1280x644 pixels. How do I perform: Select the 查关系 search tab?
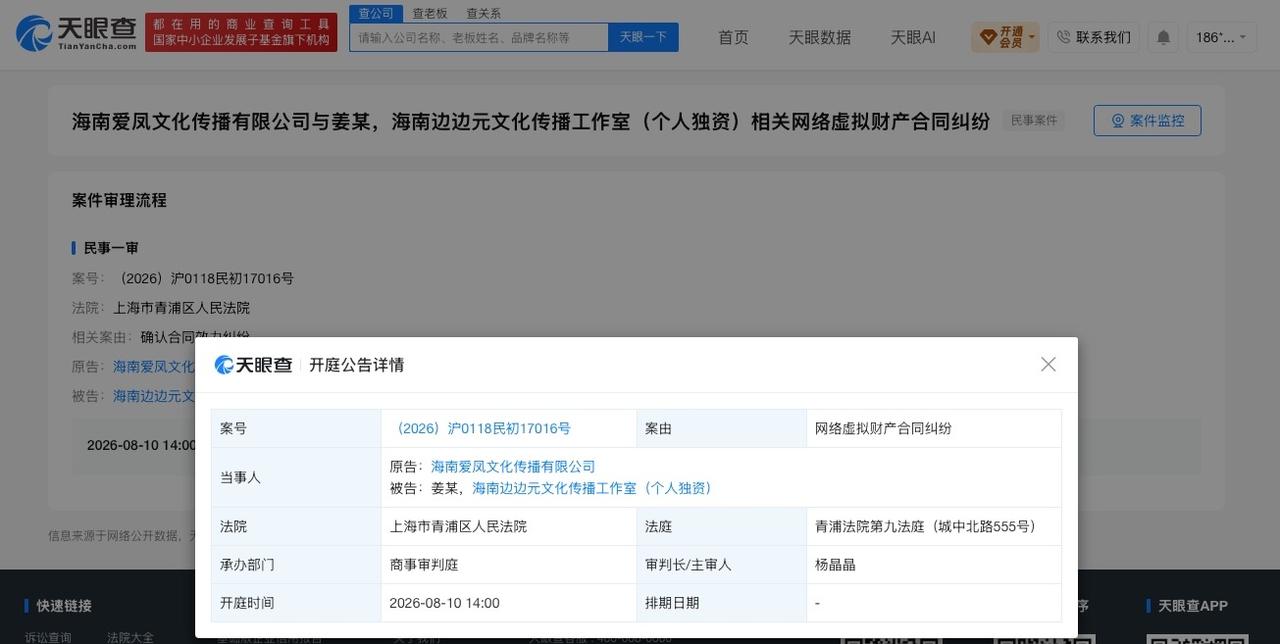[484, 13]
